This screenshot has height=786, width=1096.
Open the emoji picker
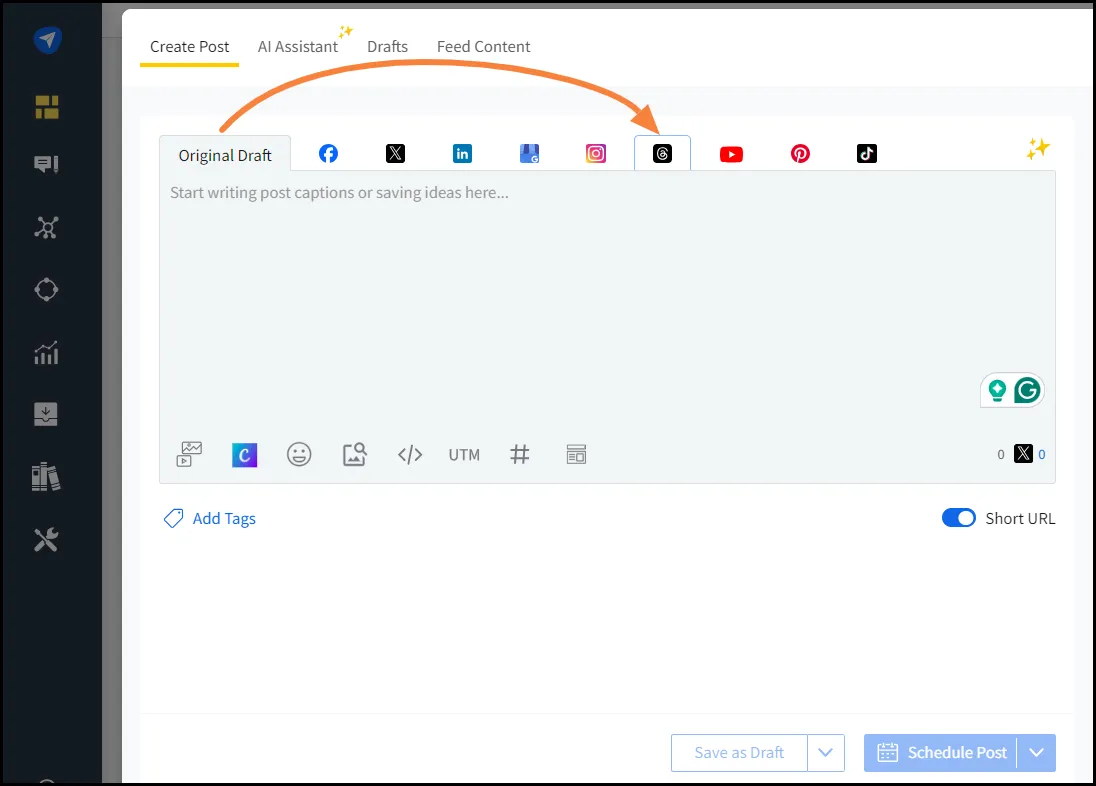(x=299, y=454)
